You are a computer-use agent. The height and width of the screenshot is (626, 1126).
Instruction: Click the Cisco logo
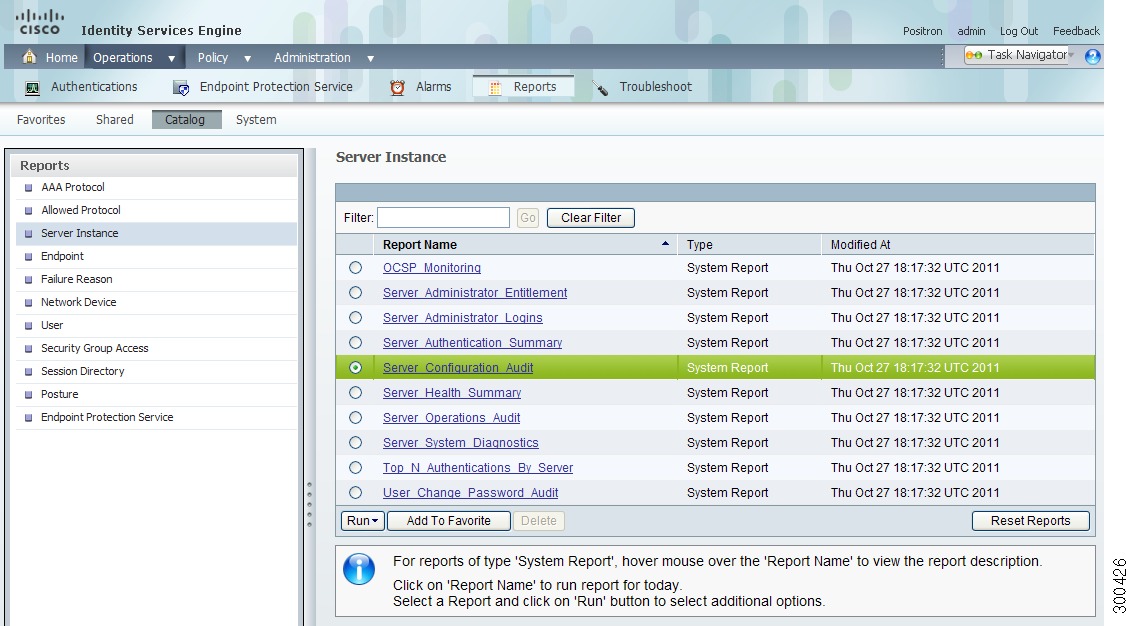(40, 22)
